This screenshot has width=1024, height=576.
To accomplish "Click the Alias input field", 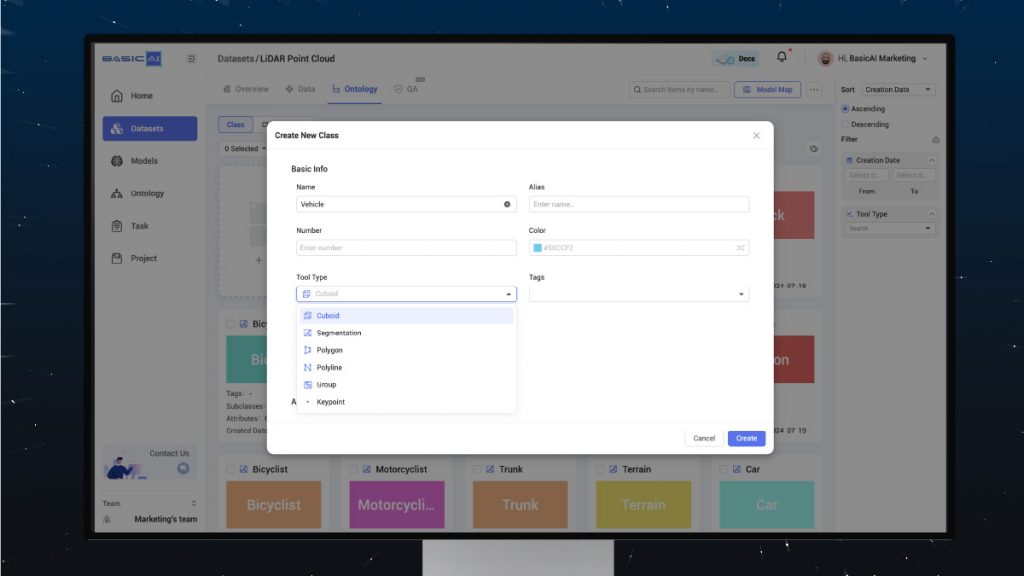I will (638, 204).
